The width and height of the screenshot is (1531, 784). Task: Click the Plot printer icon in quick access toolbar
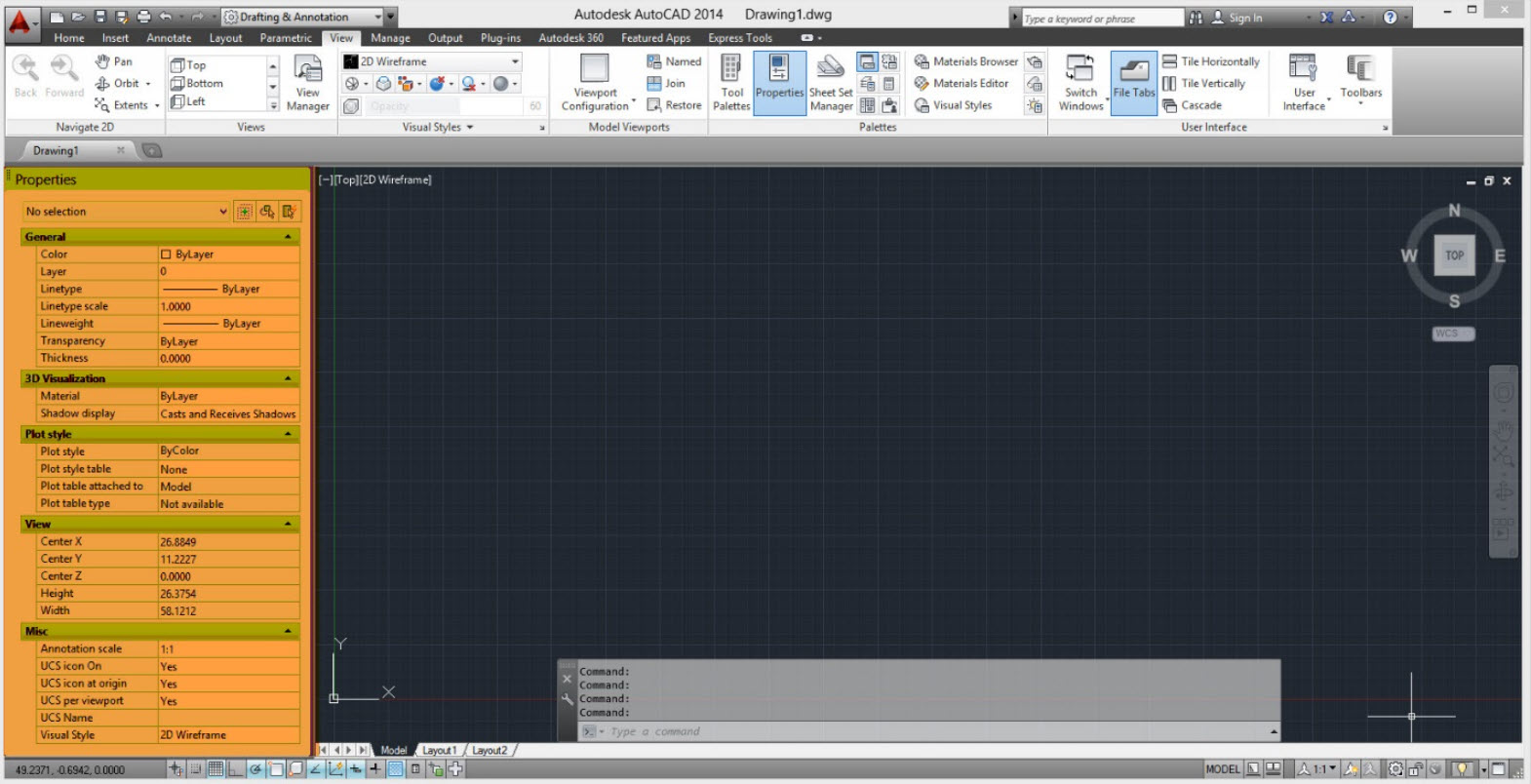coord(143,17)
